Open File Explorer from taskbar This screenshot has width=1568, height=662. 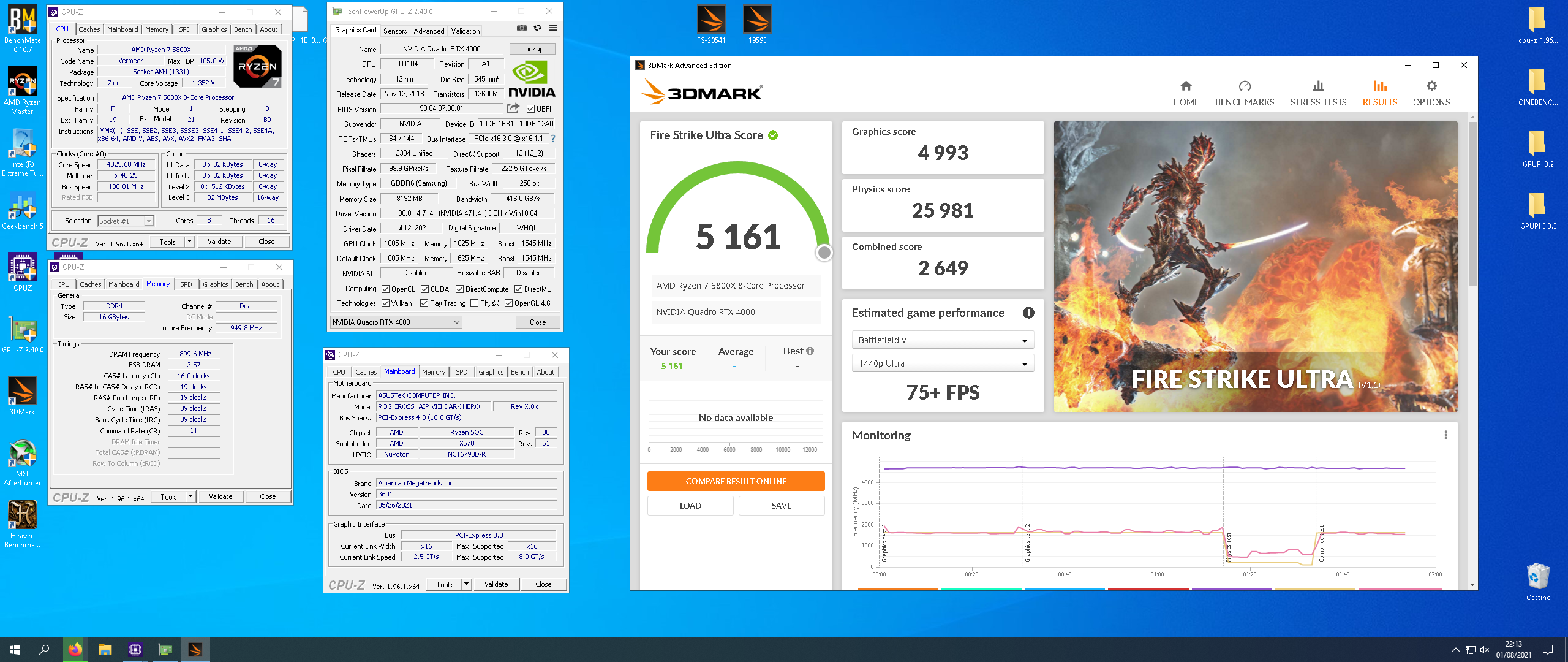coord(105,650)
